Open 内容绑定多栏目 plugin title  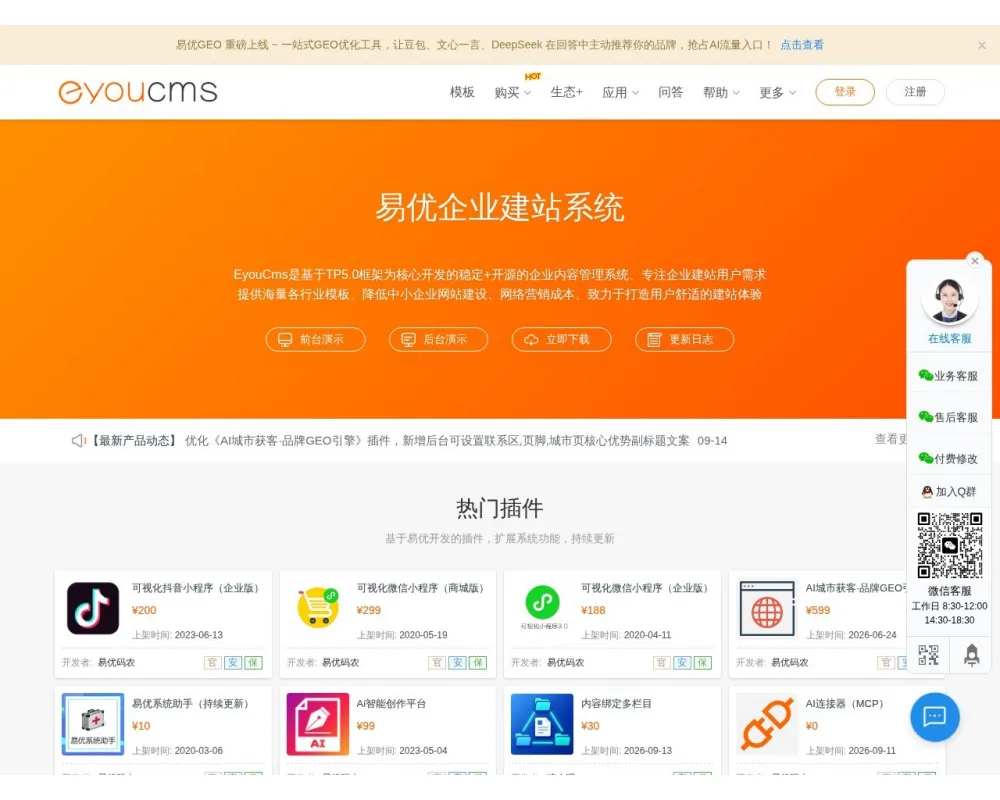[616, 704]
